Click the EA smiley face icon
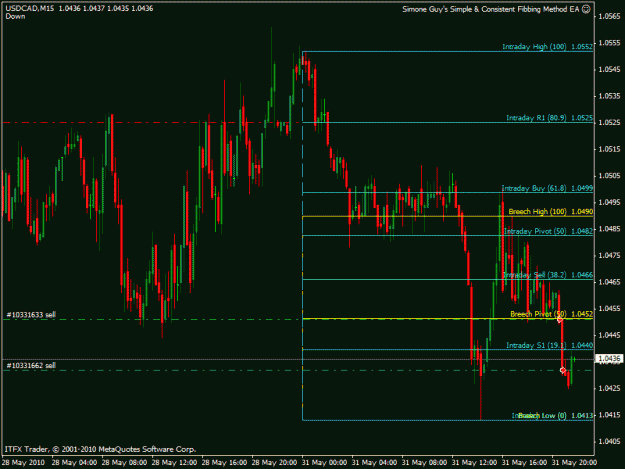625x469 pixels. pos(586,9)
